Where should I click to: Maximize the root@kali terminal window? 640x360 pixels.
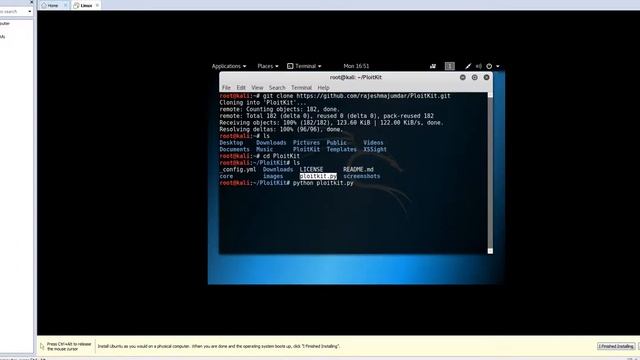coord(474,77)
